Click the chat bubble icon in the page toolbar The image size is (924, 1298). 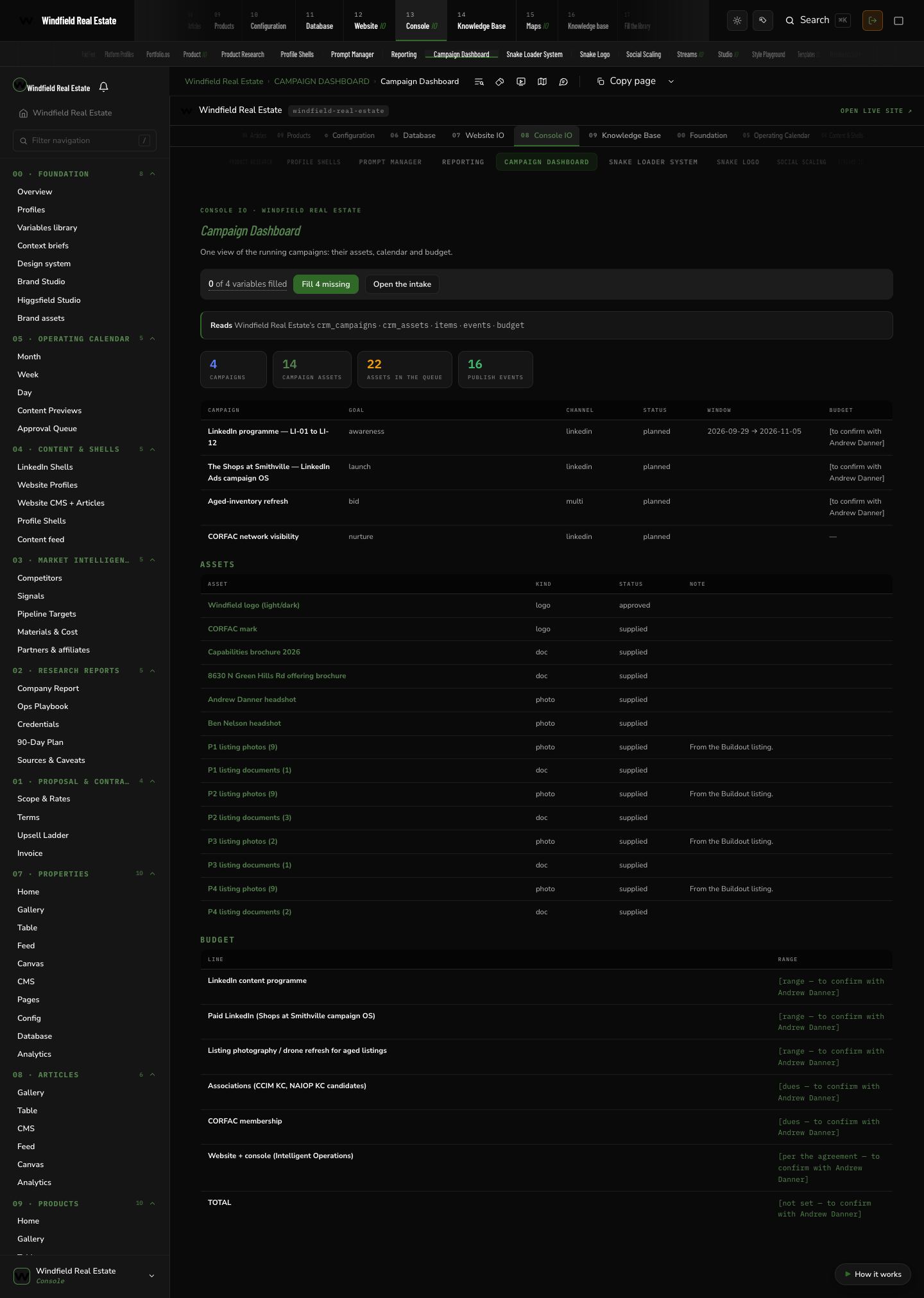click(x=563, y=81)
